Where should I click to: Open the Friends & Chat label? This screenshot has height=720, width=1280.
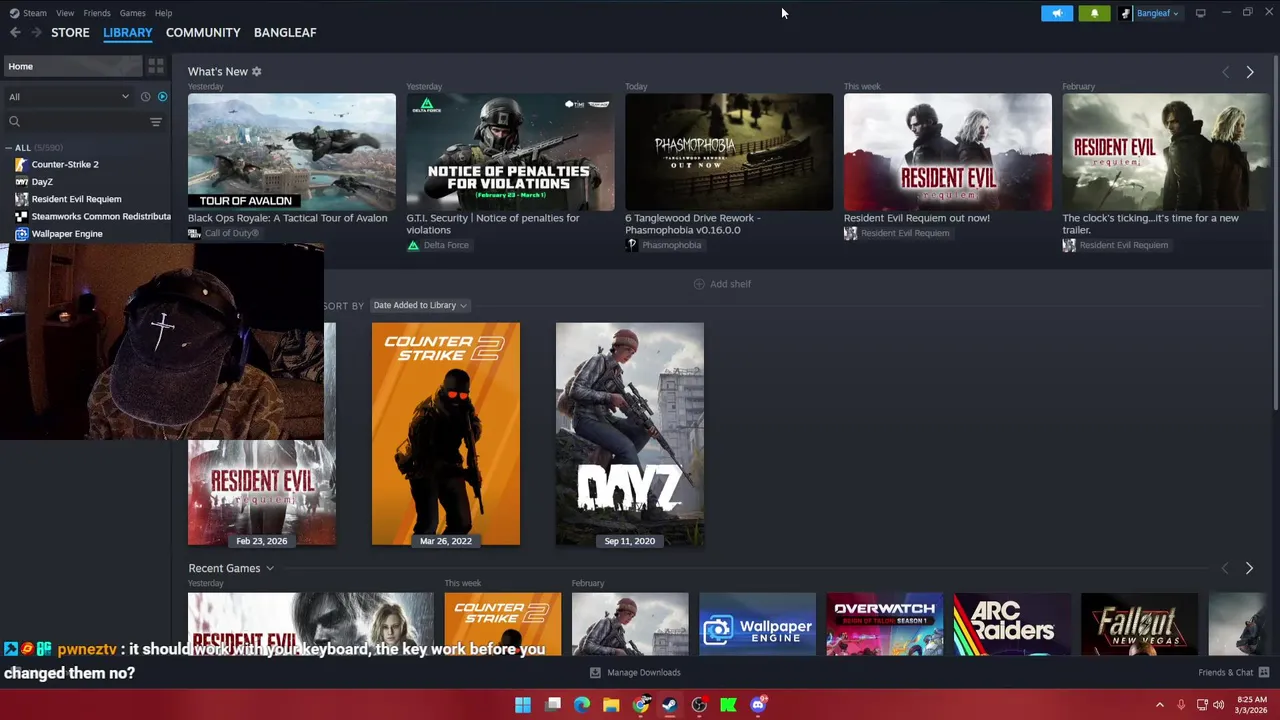[x=1226, y=673]
